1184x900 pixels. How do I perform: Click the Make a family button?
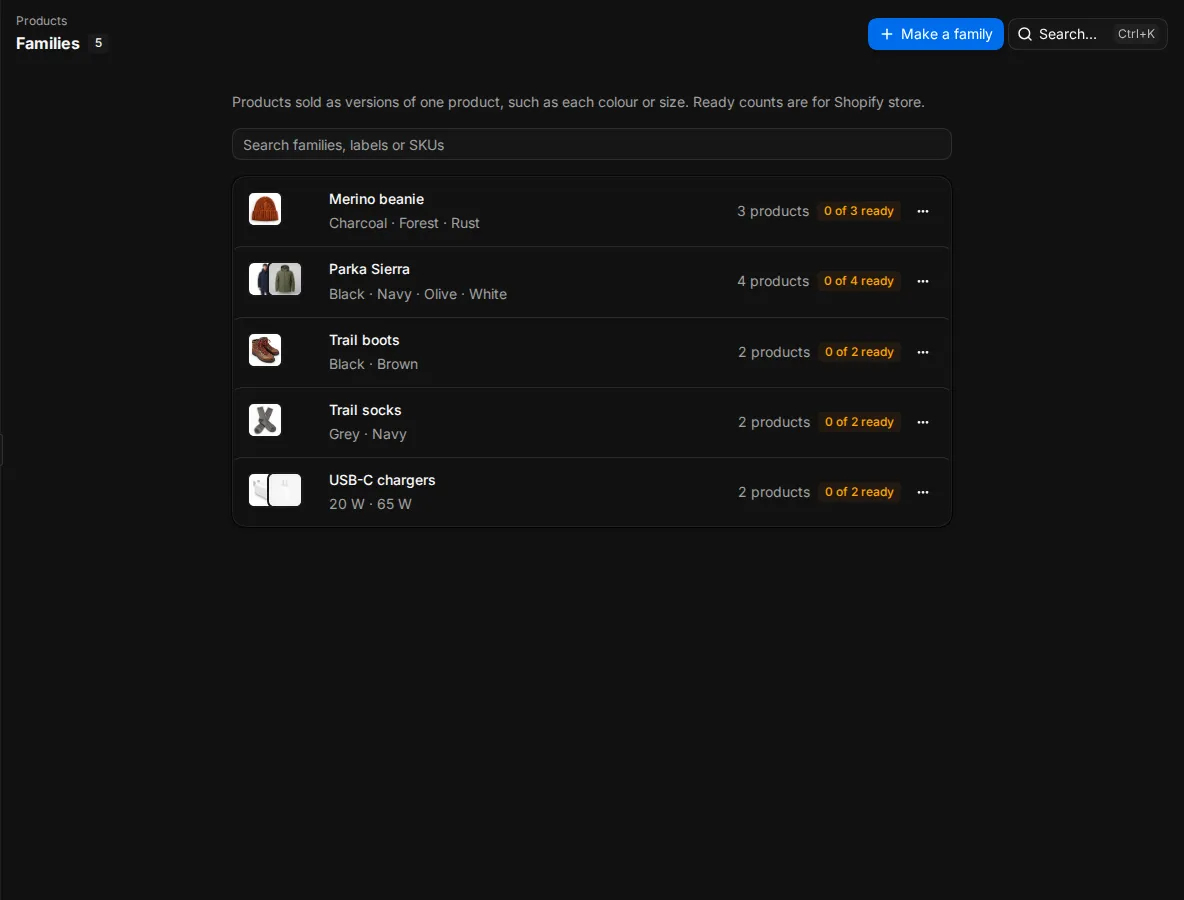tap(935, 34)
